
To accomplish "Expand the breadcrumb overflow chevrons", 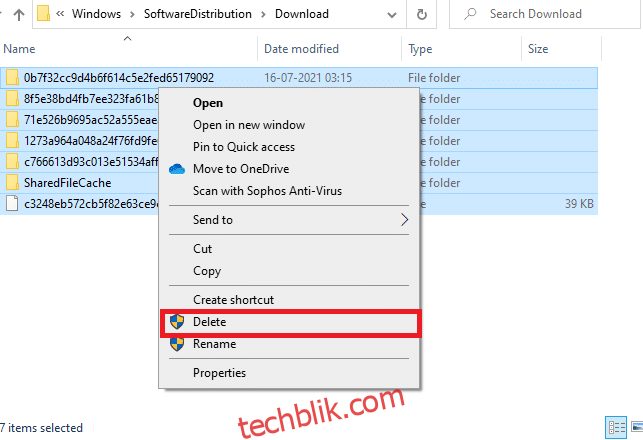I will (60, 14).
